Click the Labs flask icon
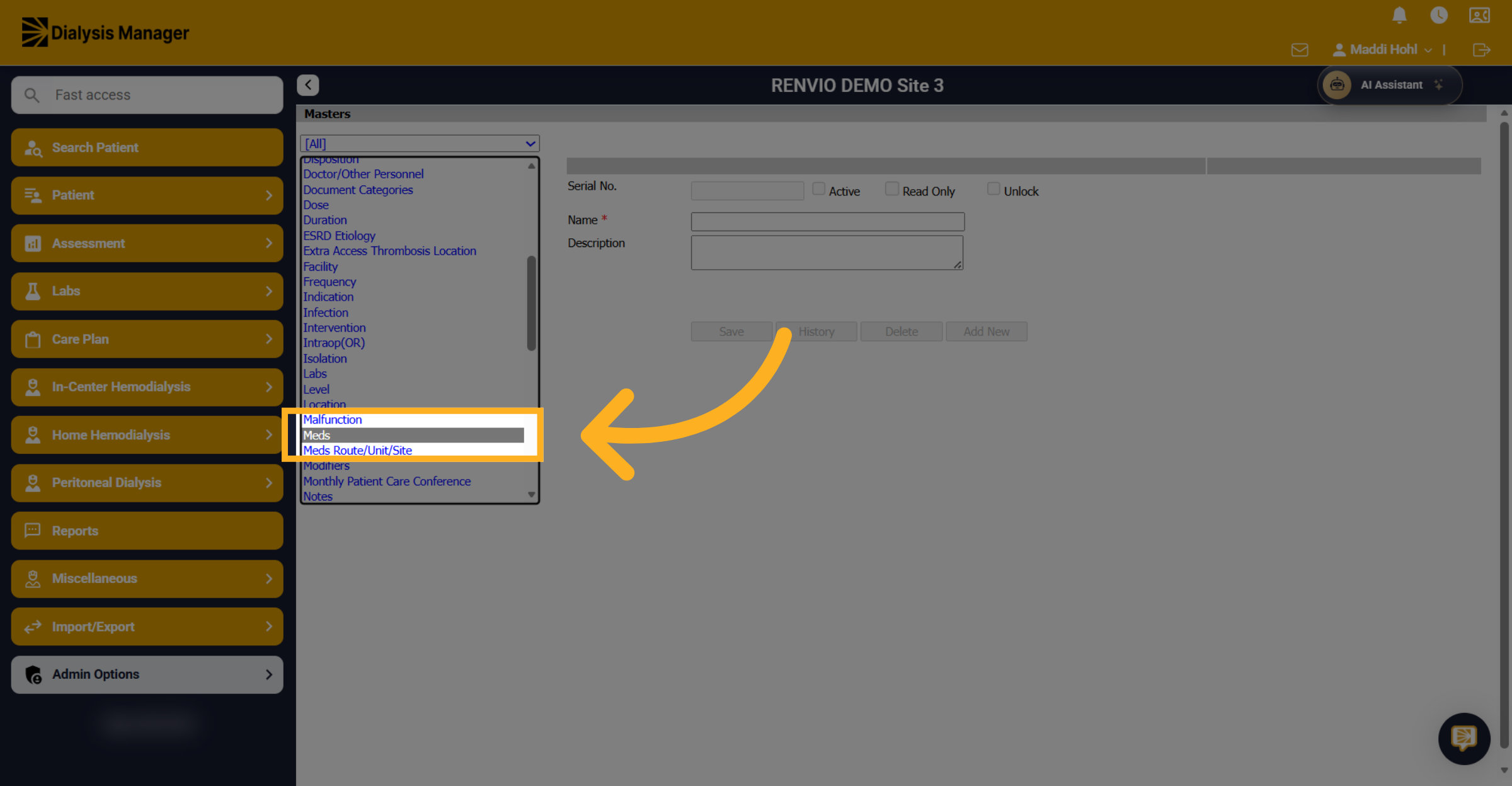Image resolution: width=1512 pixels, height=786 pixels. 33,291
